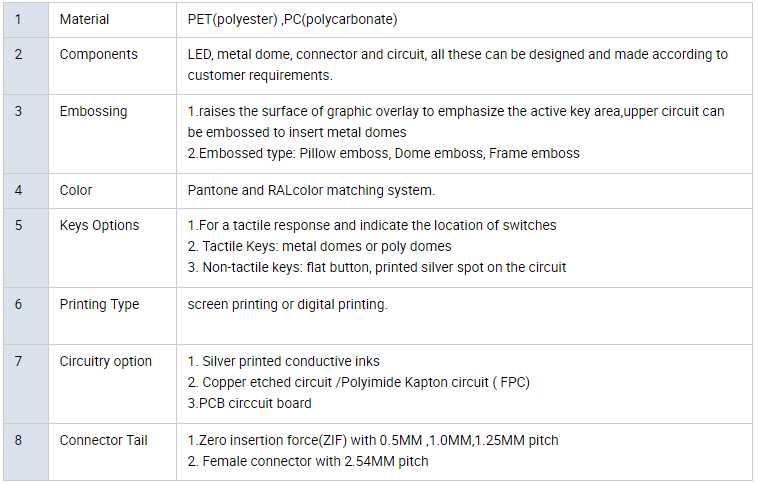Screen dimensions: 758x483
Task: Click the Non-tactile keys flat button line
Action: [x=377, y=267]
